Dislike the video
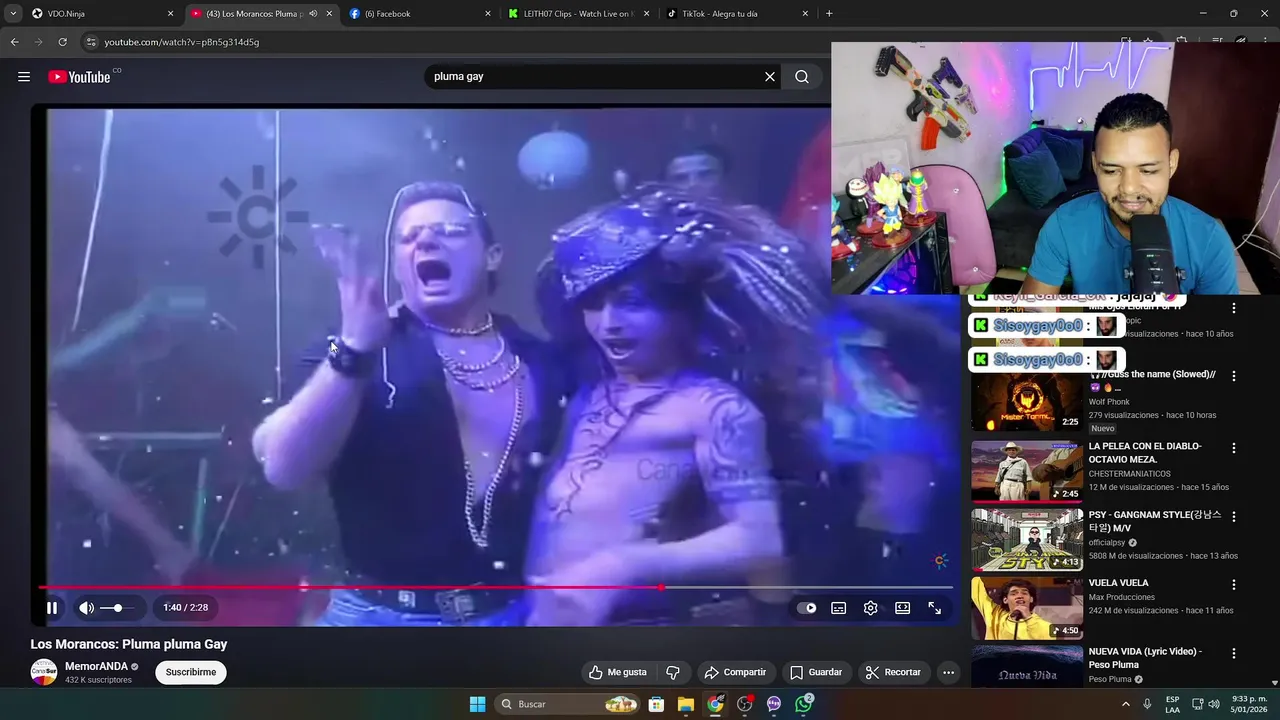The width and height of the screenshot is (1280, 720). 673,672
